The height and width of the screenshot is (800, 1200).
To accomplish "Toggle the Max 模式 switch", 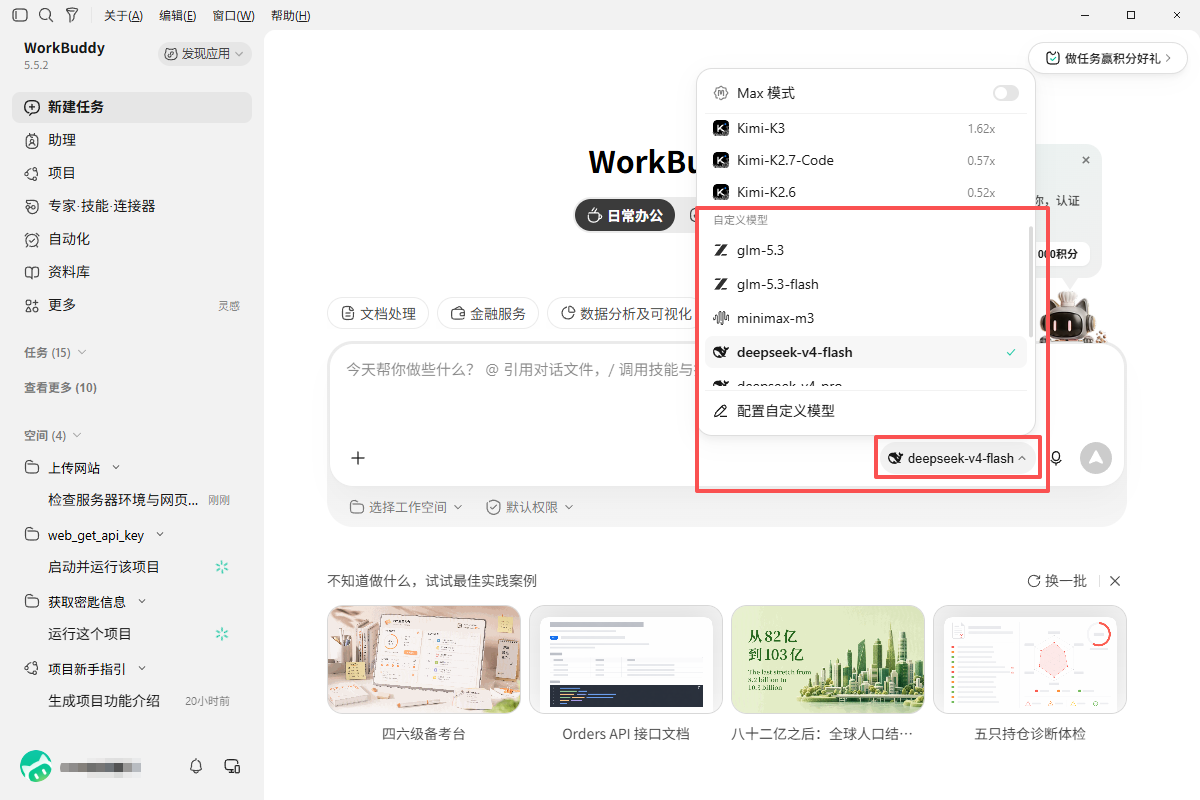I will (1005, 93).
